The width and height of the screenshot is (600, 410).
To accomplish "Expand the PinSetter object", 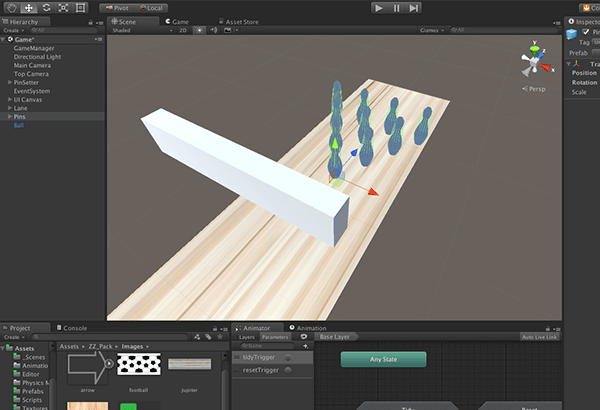I will (x=10, y=82).
